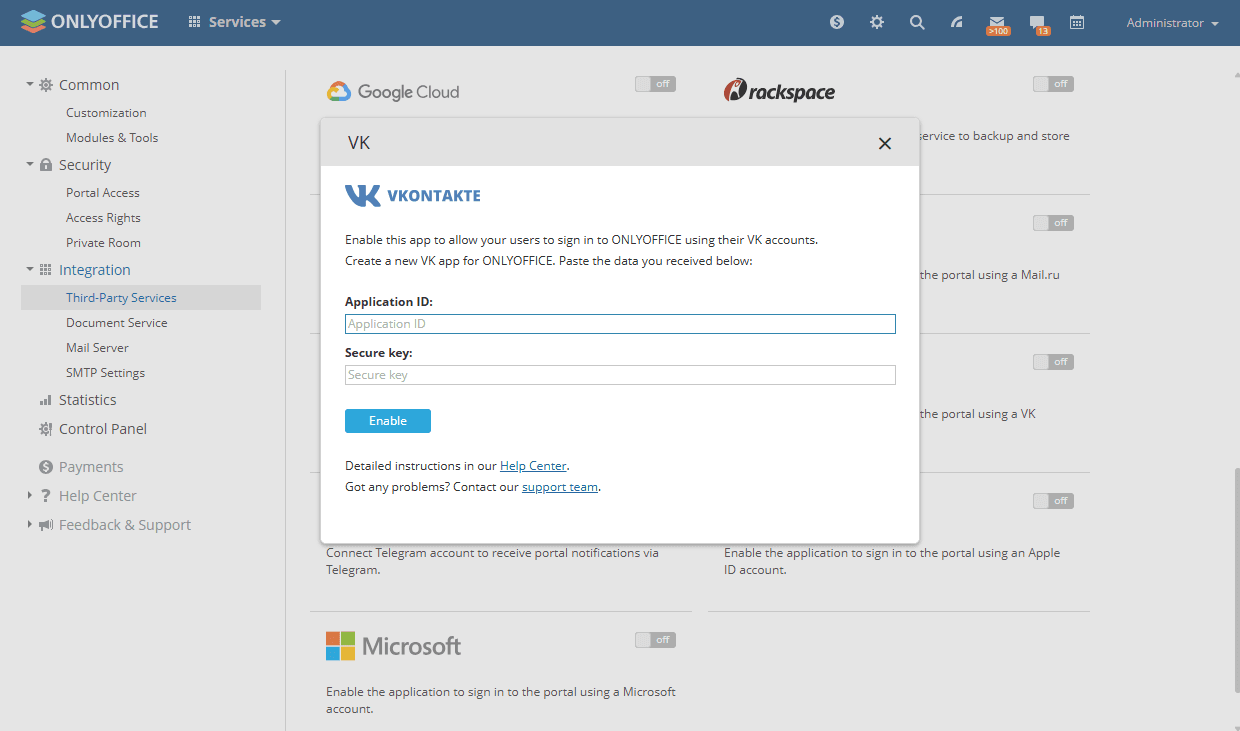Click the Help Center question mark icon
Image resolution: width=1240 pixels, height=731 pixels.
(x=46, y=496)
